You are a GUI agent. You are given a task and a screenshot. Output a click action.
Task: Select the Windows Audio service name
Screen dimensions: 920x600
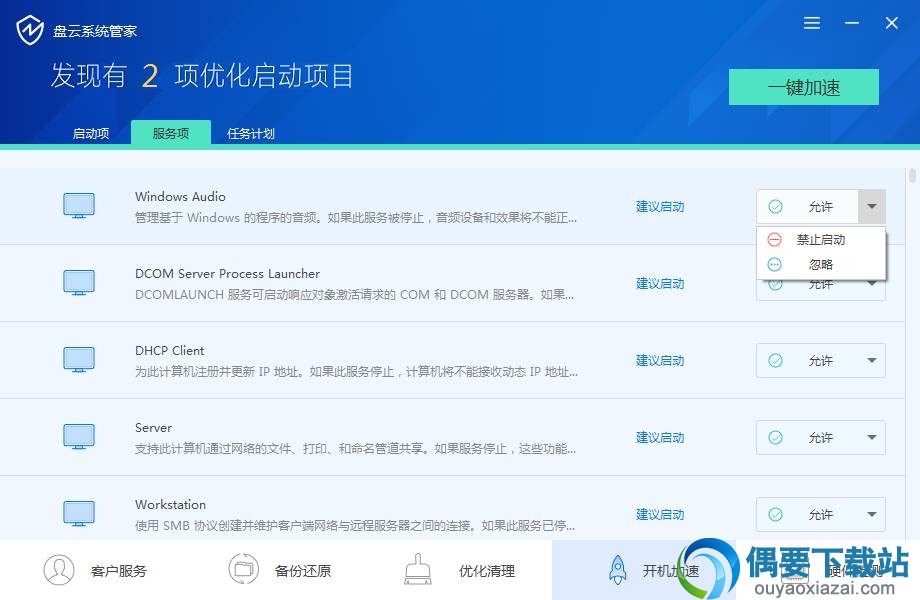tap(180, 196)
